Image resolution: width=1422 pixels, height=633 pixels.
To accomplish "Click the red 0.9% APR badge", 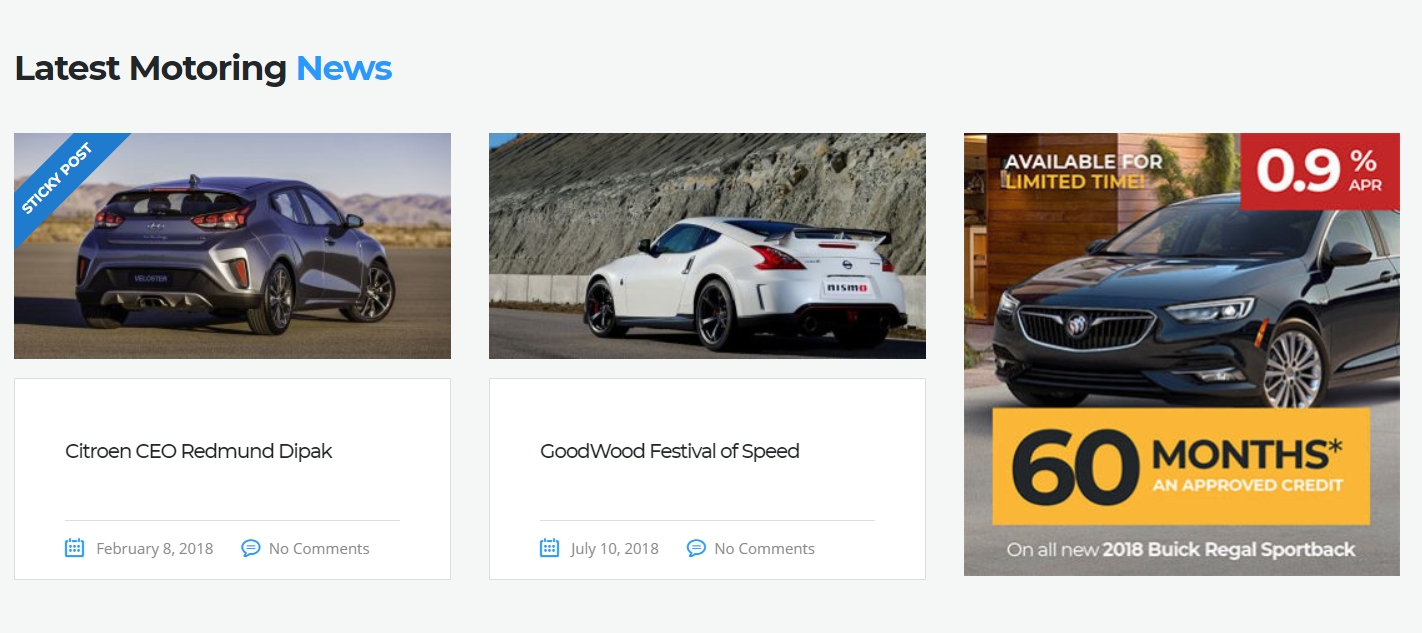I will (1319, 171).
